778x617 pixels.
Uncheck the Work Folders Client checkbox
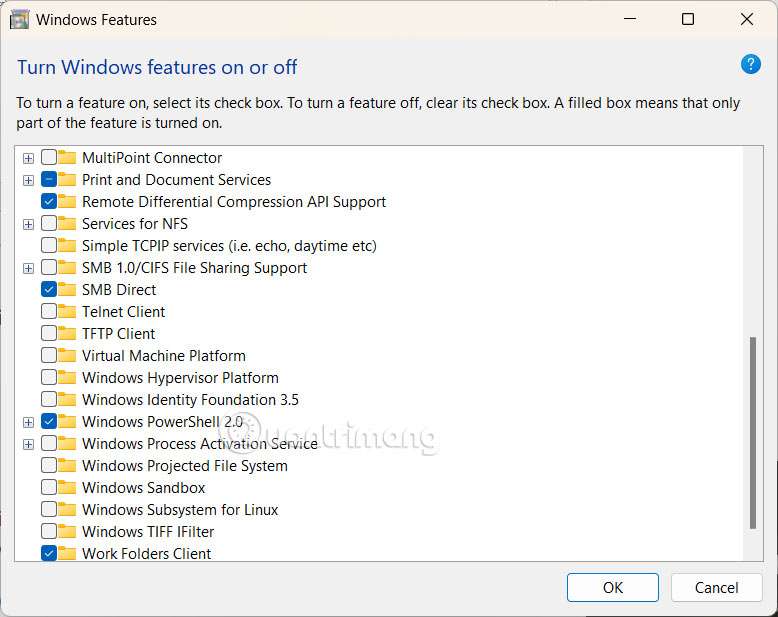point(49,554)
